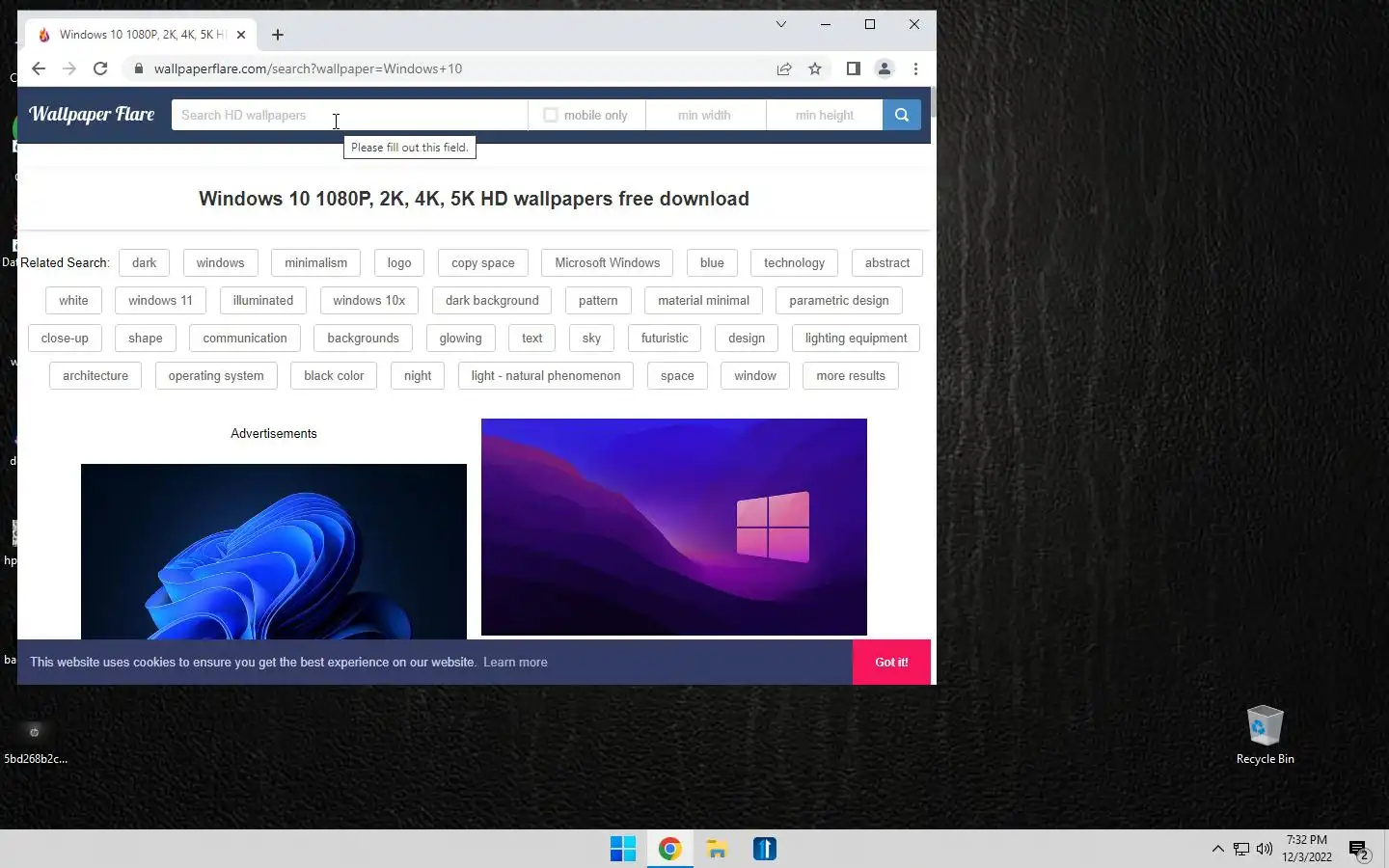Image resolution: width=1389 pixels, height=868 pixels.
Task: Open the Chrome profile avatar
Action: coord(884,68)
